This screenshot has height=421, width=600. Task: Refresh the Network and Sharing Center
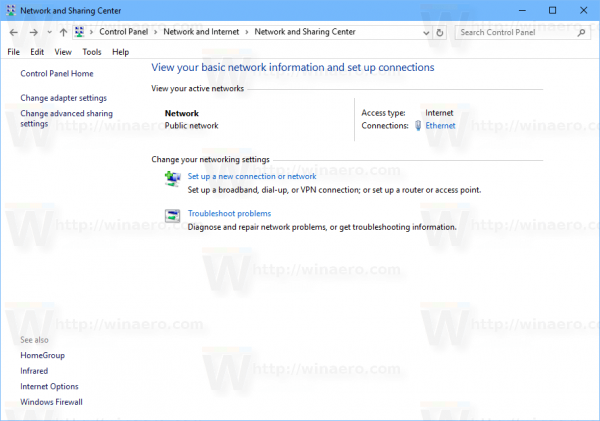tap(440, 33)
